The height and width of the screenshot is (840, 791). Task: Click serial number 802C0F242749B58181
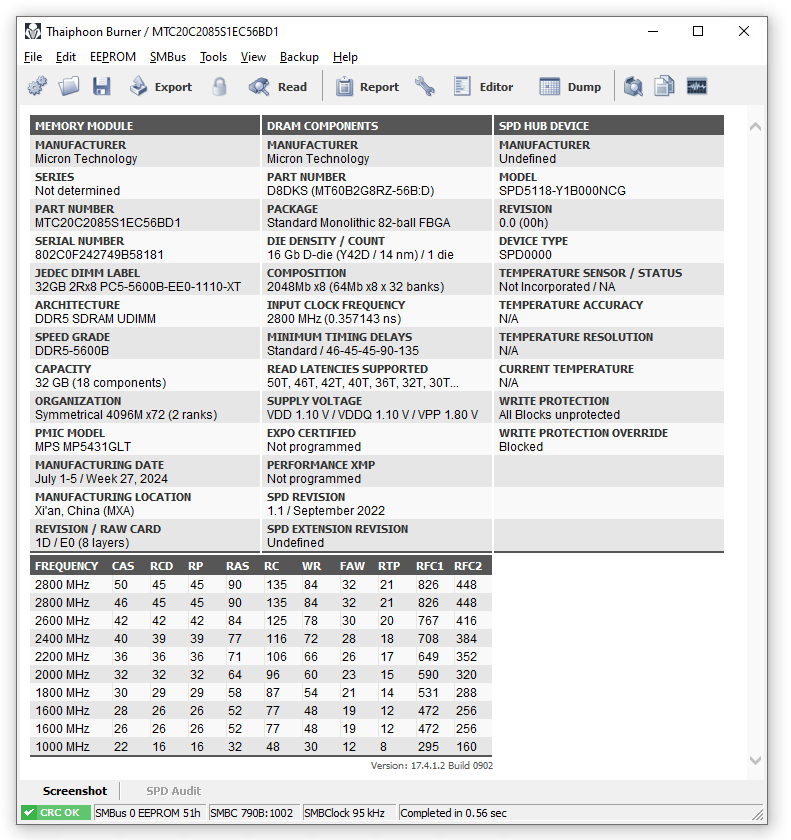click(99, 255)
